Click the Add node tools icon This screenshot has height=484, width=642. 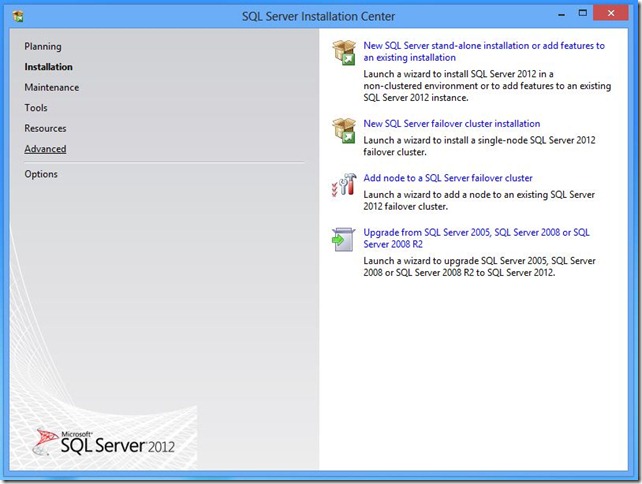(x=344, y=185)
